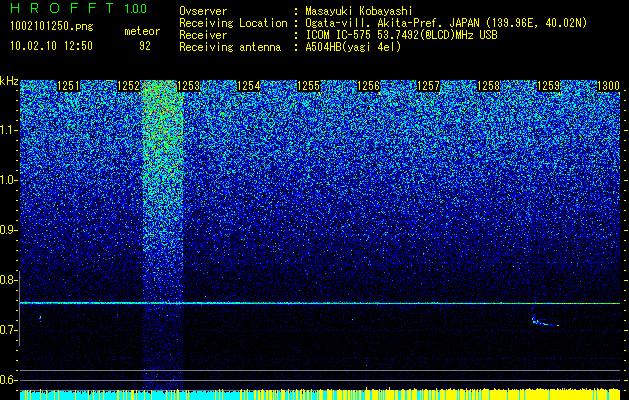Select the 1.0 frequency axis label
Viewport: 629px width, 400px height.
point(9,181)
